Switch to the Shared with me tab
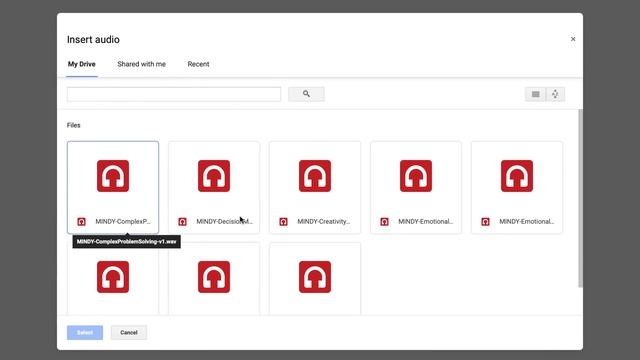The image size is (640, 360). coord(142,64)
